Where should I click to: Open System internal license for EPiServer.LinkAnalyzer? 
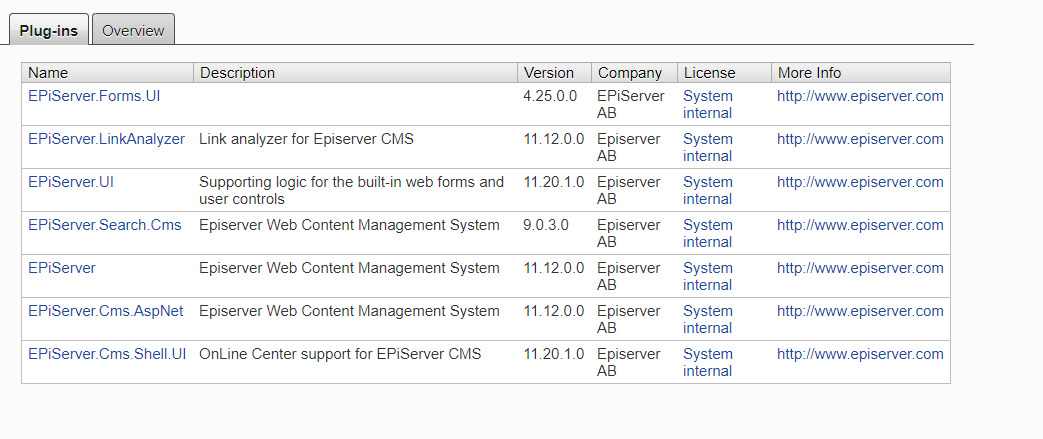click(708, 147)
